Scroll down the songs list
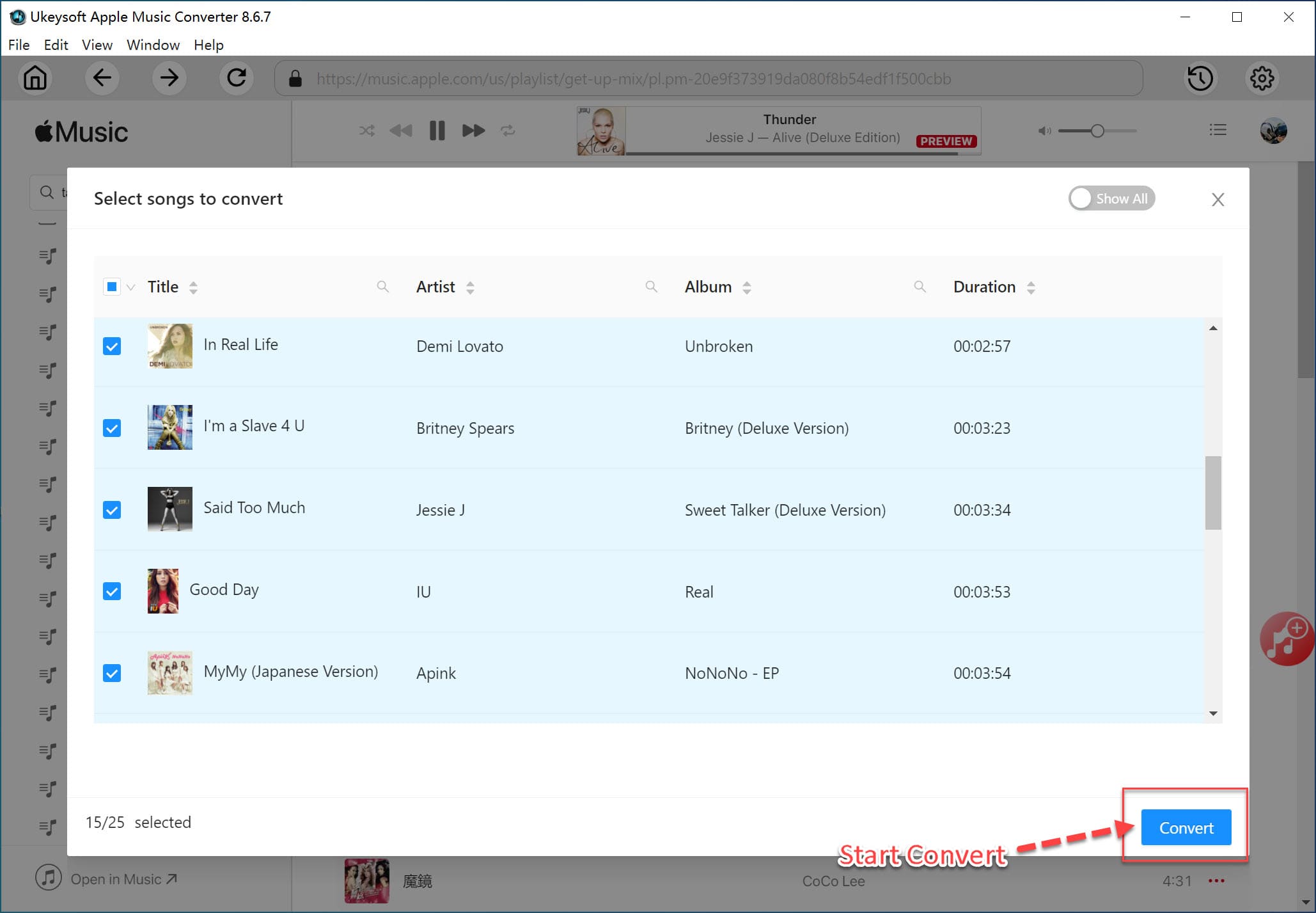 [x=1214, y=715]
